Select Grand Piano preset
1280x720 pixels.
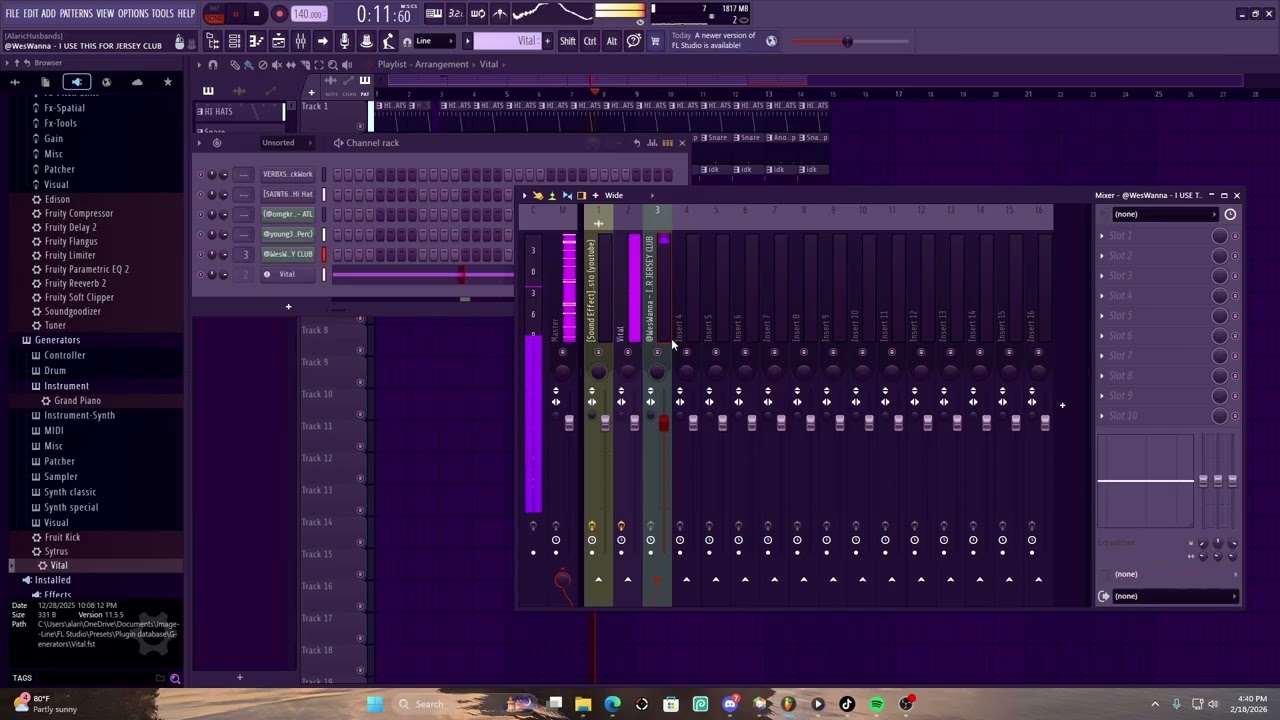click(x=77, y=400)
